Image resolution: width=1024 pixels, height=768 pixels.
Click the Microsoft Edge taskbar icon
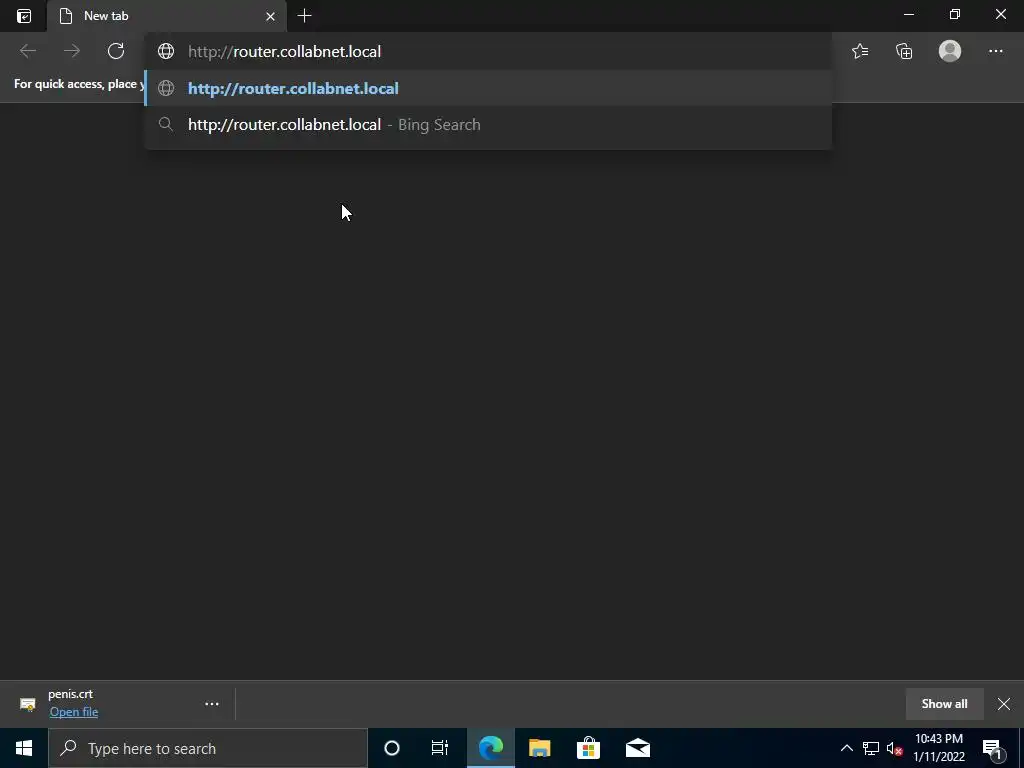tap(490, 748)
